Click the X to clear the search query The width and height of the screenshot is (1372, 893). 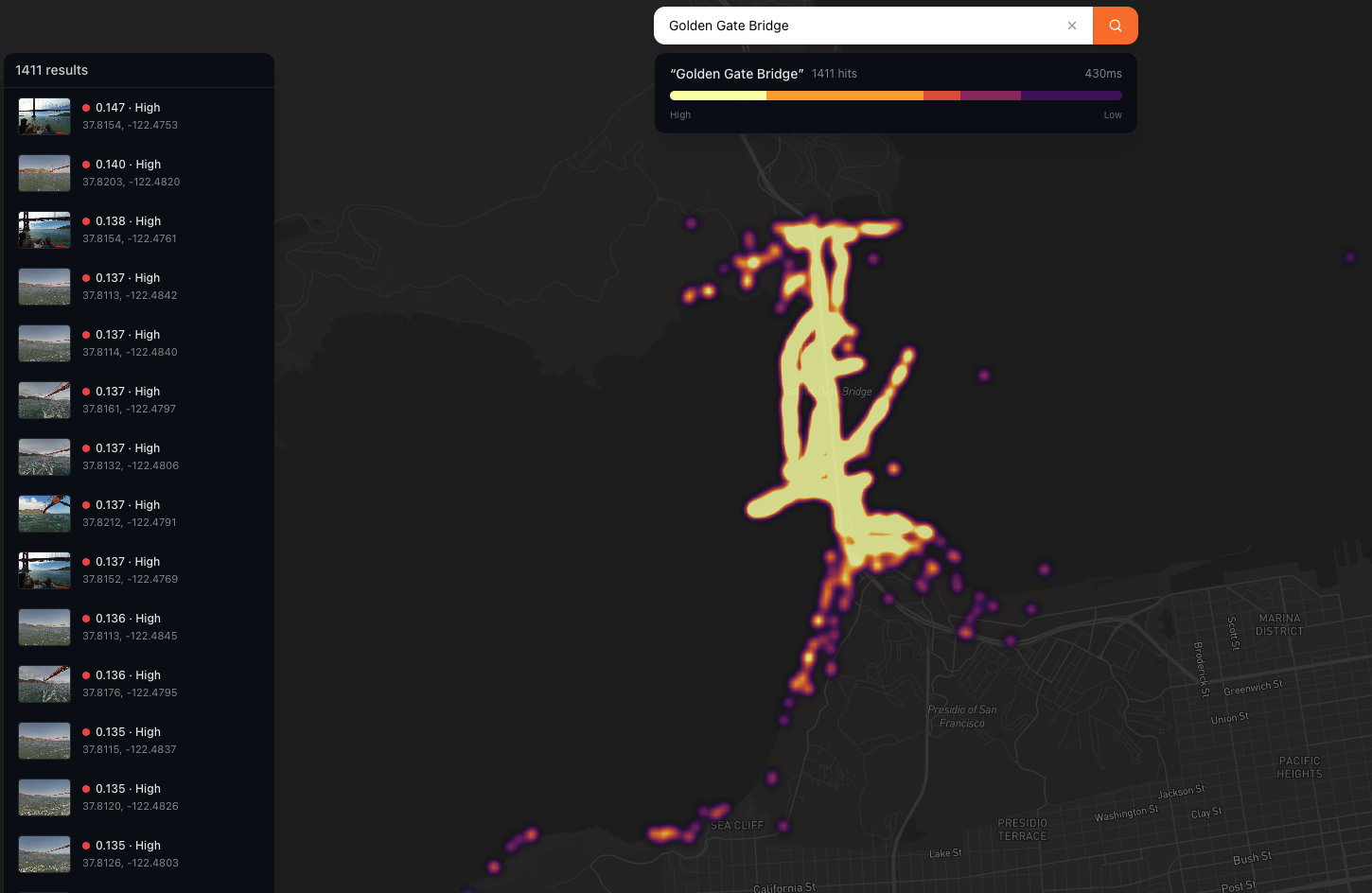tap(1071, 26)
